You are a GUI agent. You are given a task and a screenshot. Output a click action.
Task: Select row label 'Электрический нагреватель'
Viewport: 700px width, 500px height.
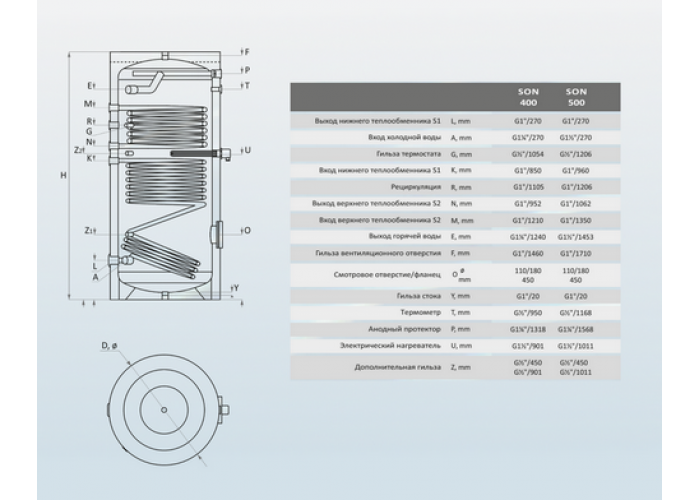390,346
